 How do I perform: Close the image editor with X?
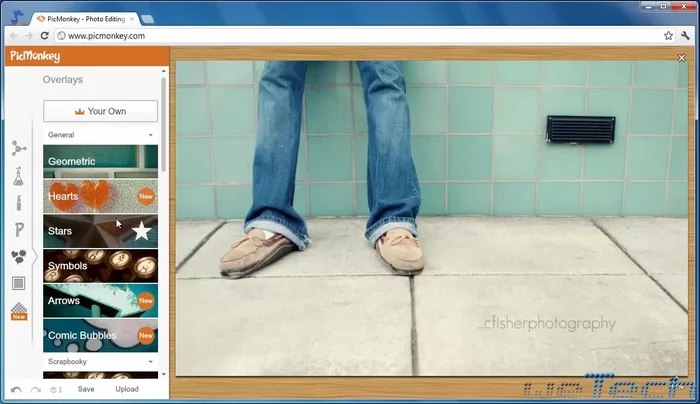[682, 58]
